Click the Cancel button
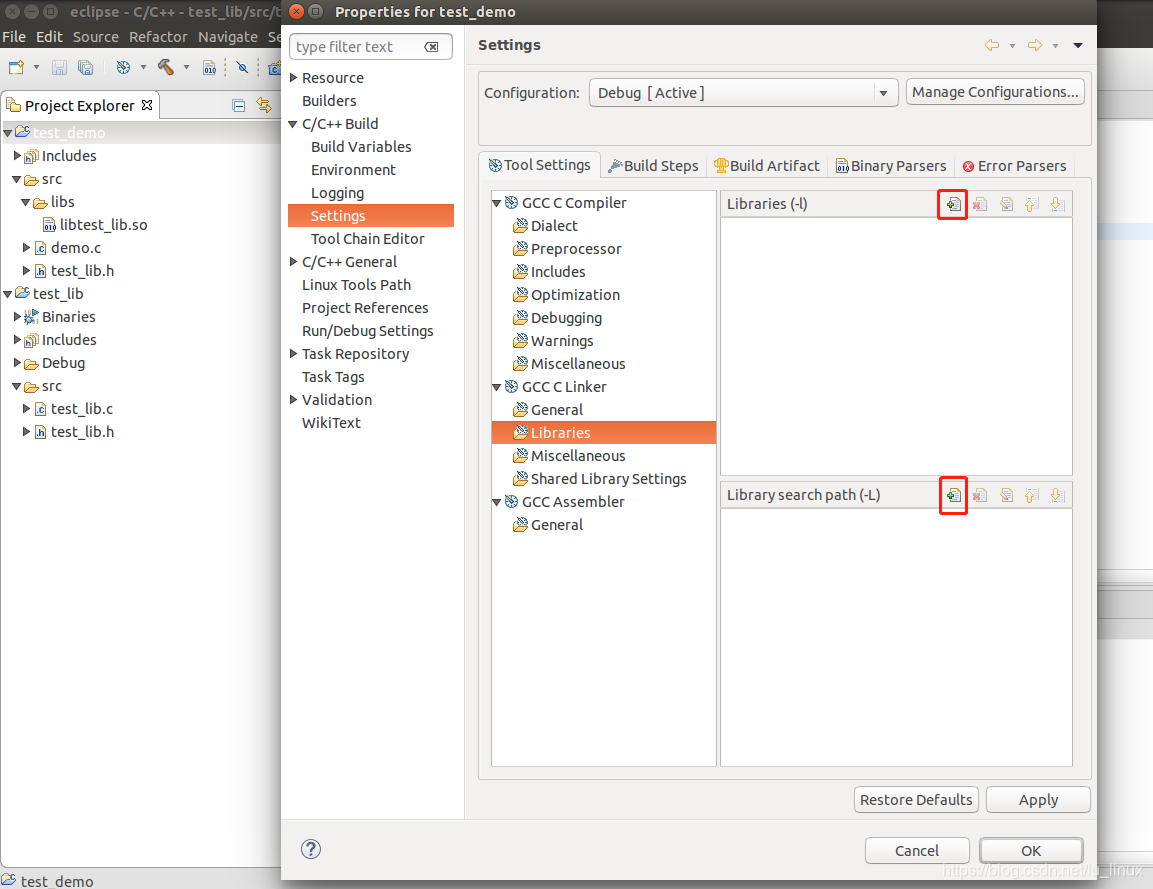 917,851
